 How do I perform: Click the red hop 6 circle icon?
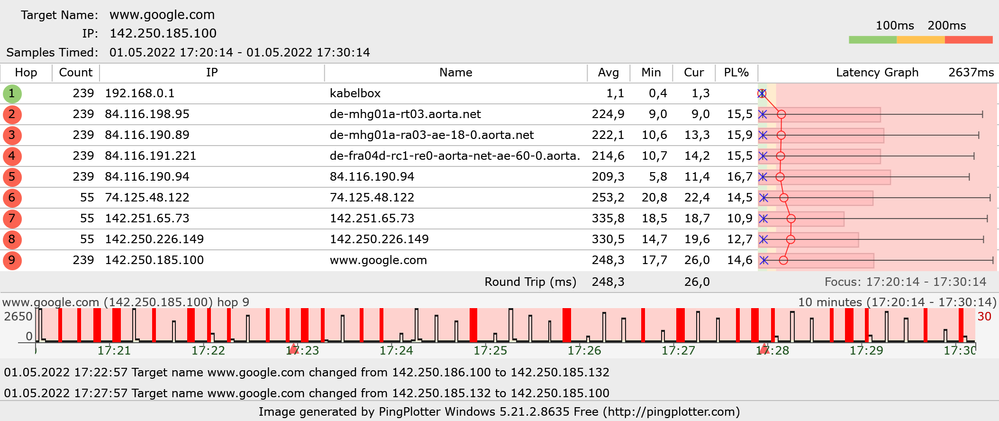(12, 198)
